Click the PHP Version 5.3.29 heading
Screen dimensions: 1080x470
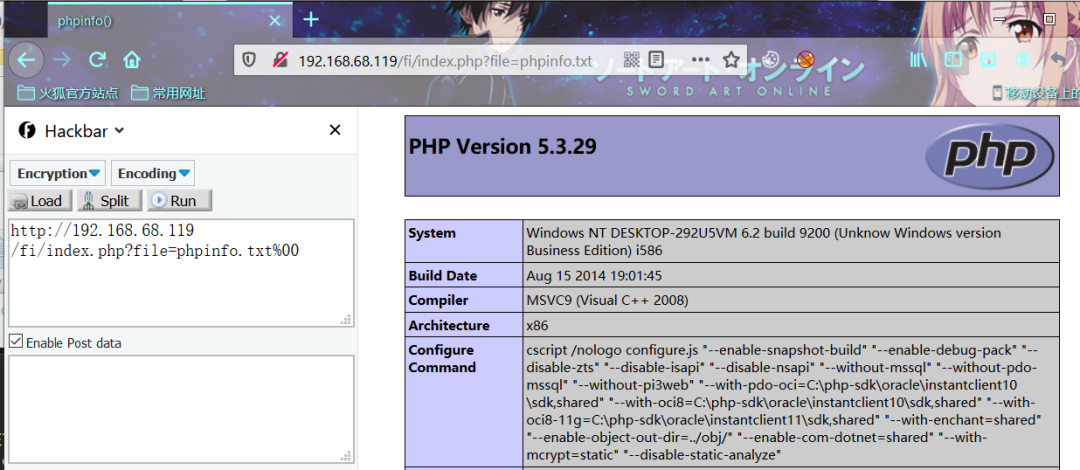tap(503, 146)
